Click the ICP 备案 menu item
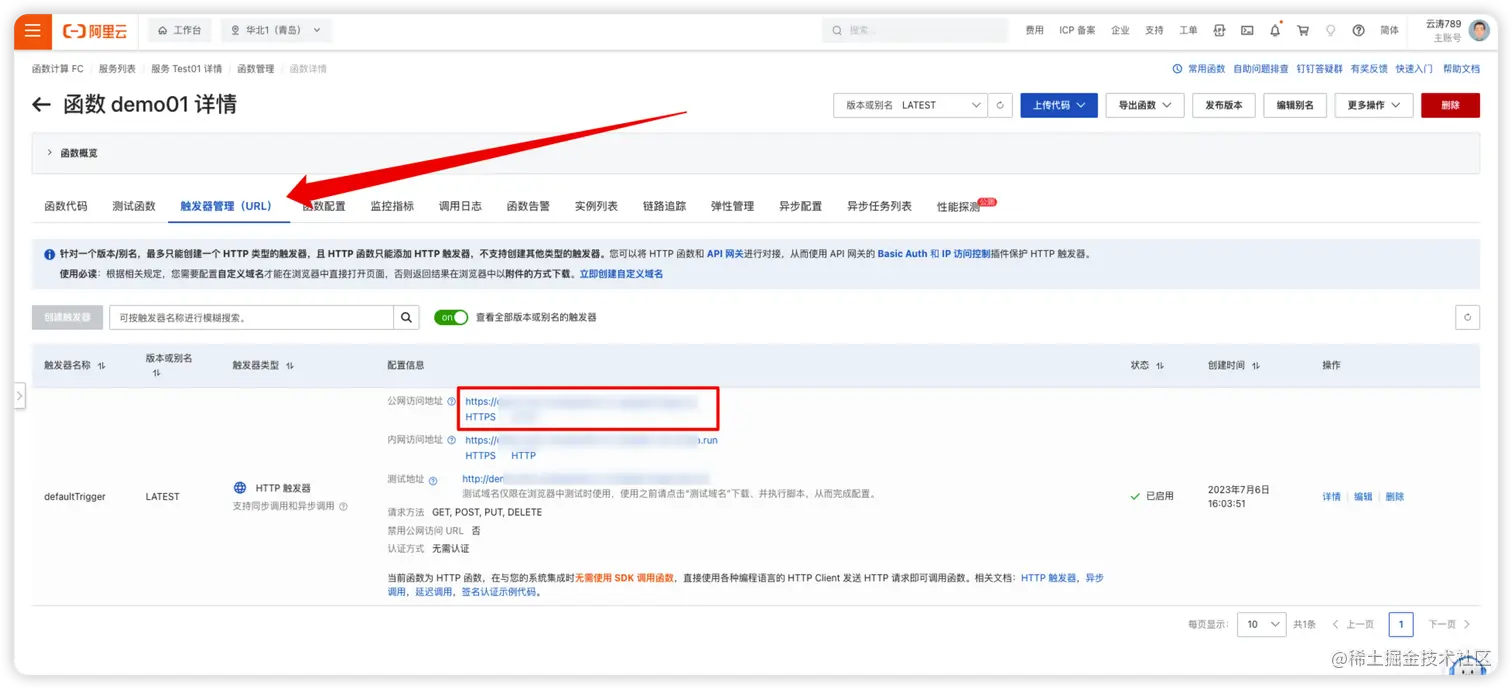This screenshot has height=689, width=1512. (1077, 31)
